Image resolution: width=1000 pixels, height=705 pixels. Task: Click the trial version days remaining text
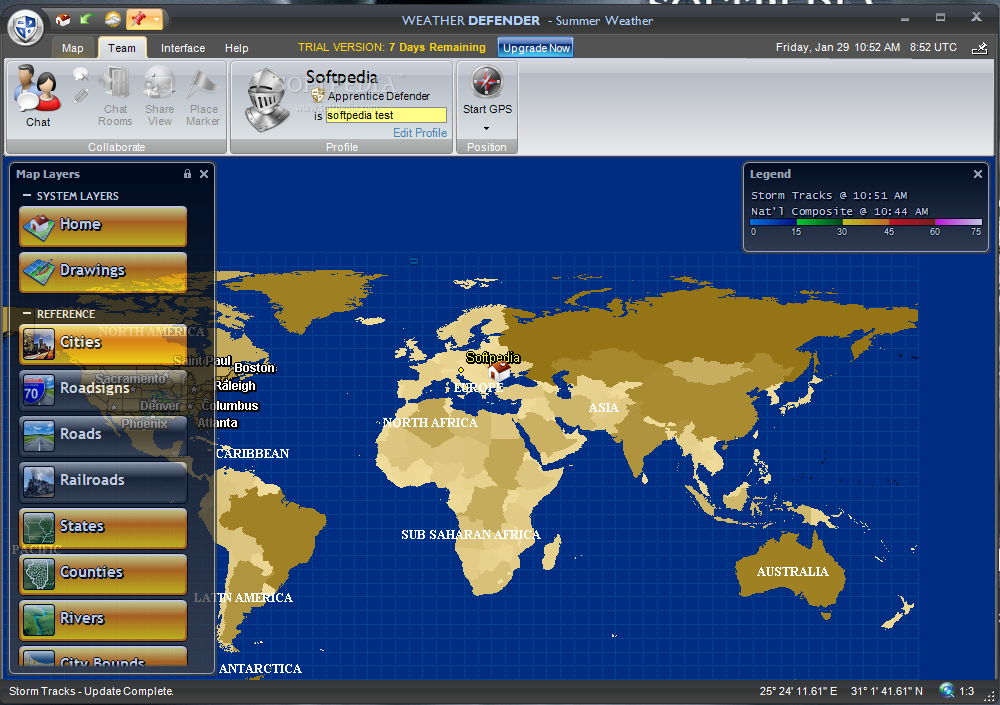[392, 47]
